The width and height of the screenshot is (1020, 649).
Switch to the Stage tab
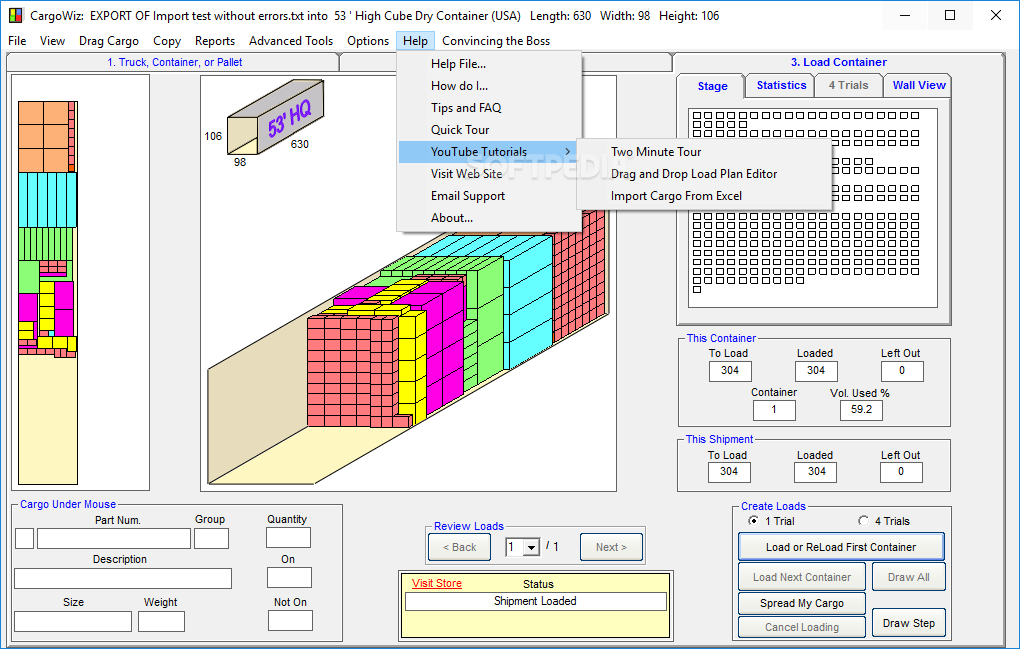pos(712,86)
